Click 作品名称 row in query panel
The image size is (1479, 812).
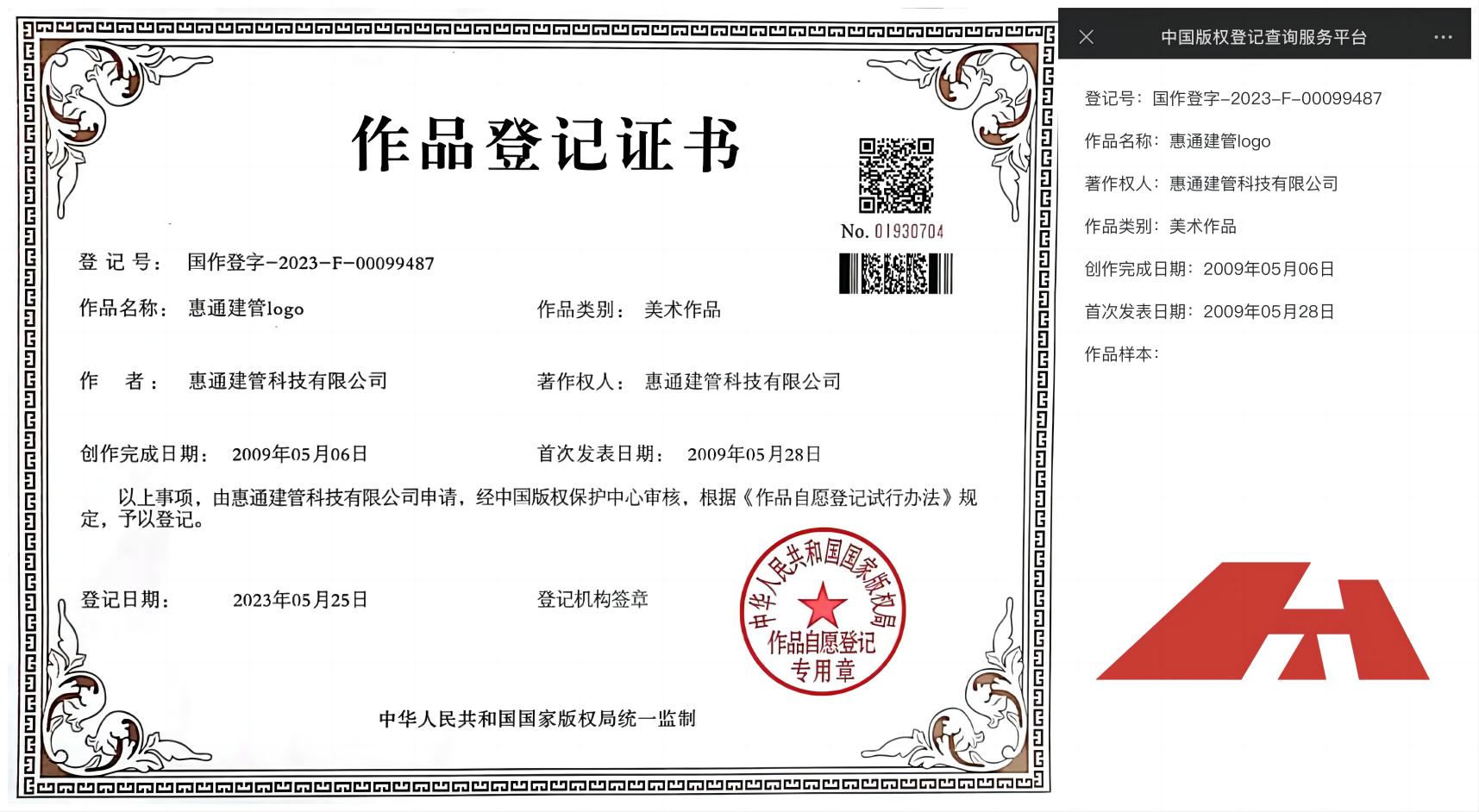(1177, 141)
